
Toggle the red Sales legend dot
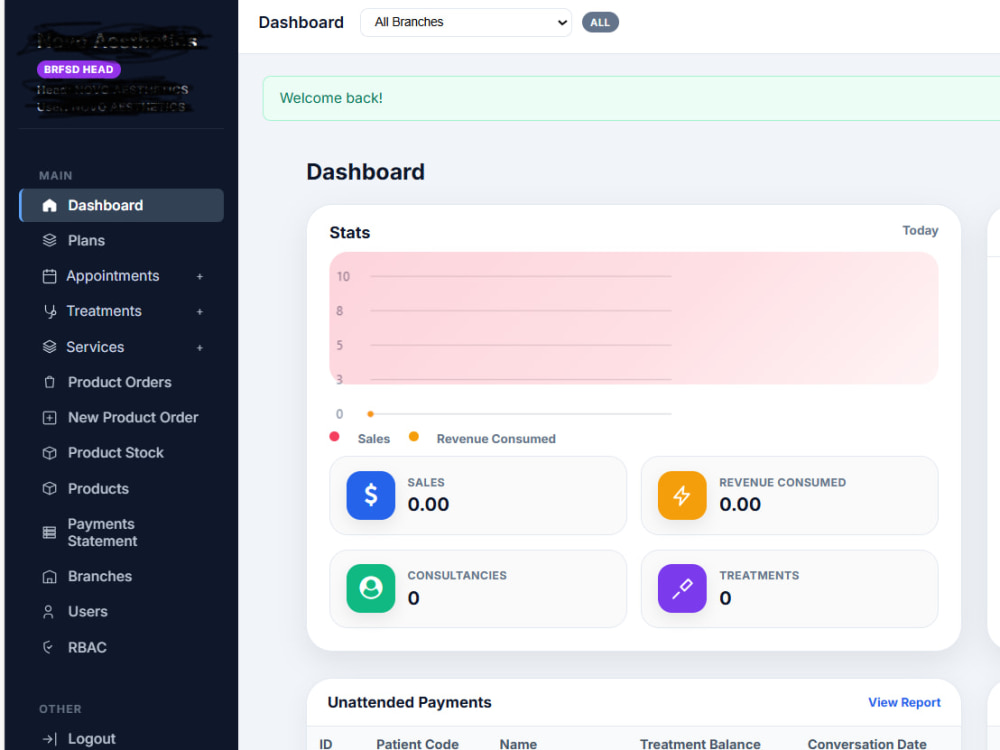tap(334, 437)
